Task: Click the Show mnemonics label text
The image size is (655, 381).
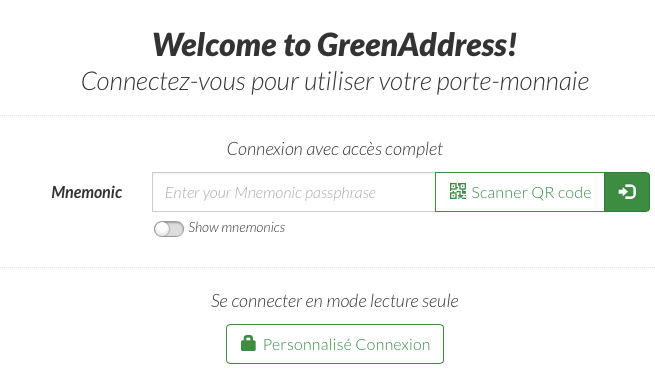Action: [236, 227]
